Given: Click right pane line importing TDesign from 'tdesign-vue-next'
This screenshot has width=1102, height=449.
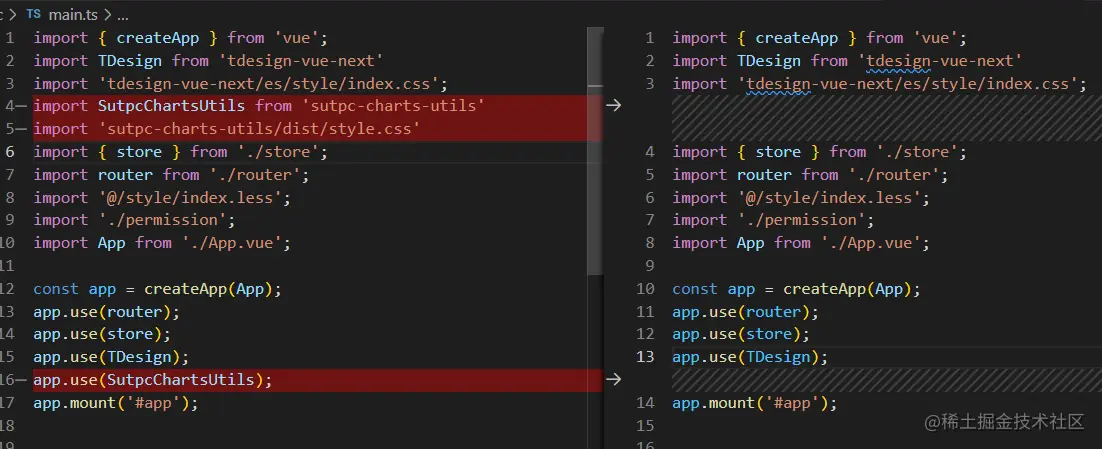Looking at the screenshot, I should (848, 61).
